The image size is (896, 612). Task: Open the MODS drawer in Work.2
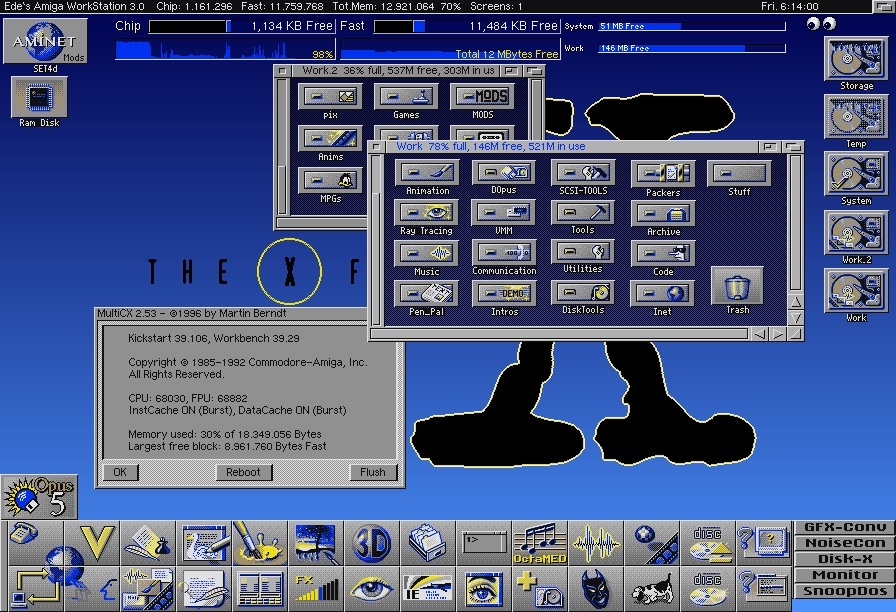[x=482, y=97]
